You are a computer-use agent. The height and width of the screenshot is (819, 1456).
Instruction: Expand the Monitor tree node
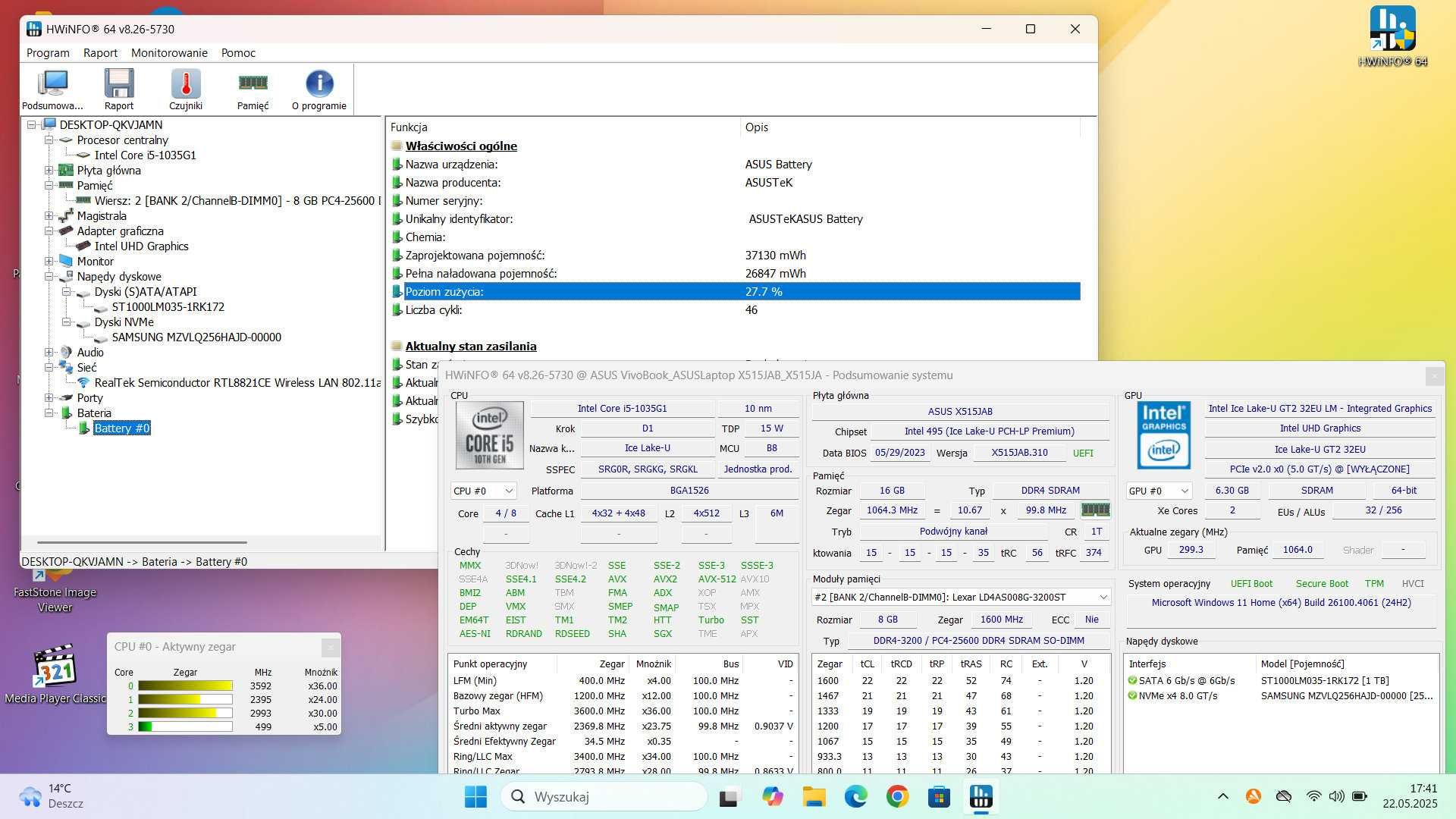49,261
